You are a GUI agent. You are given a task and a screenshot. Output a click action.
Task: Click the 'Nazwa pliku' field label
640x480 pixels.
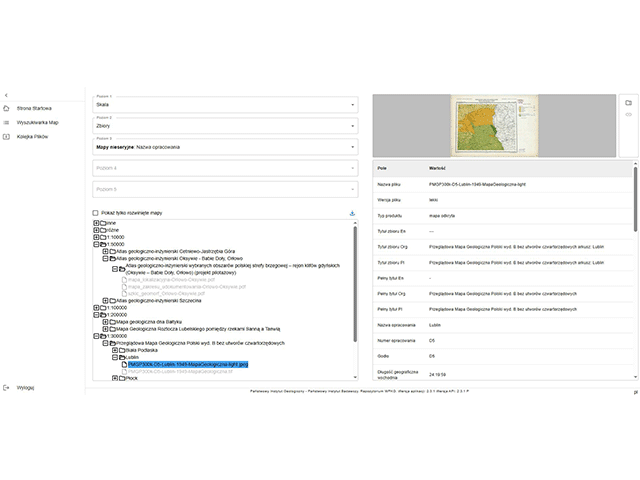click(389, 184)
